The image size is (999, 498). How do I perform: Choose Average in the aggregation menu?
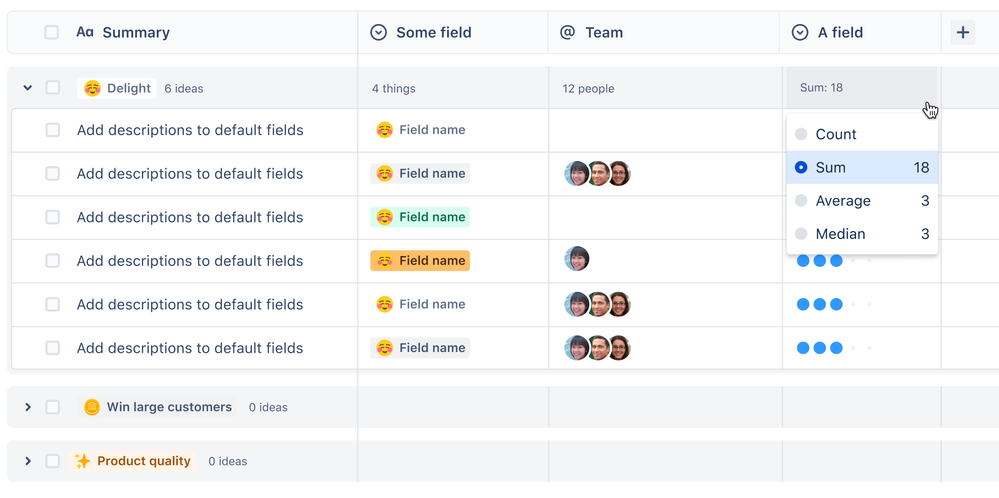coord(842,201)
